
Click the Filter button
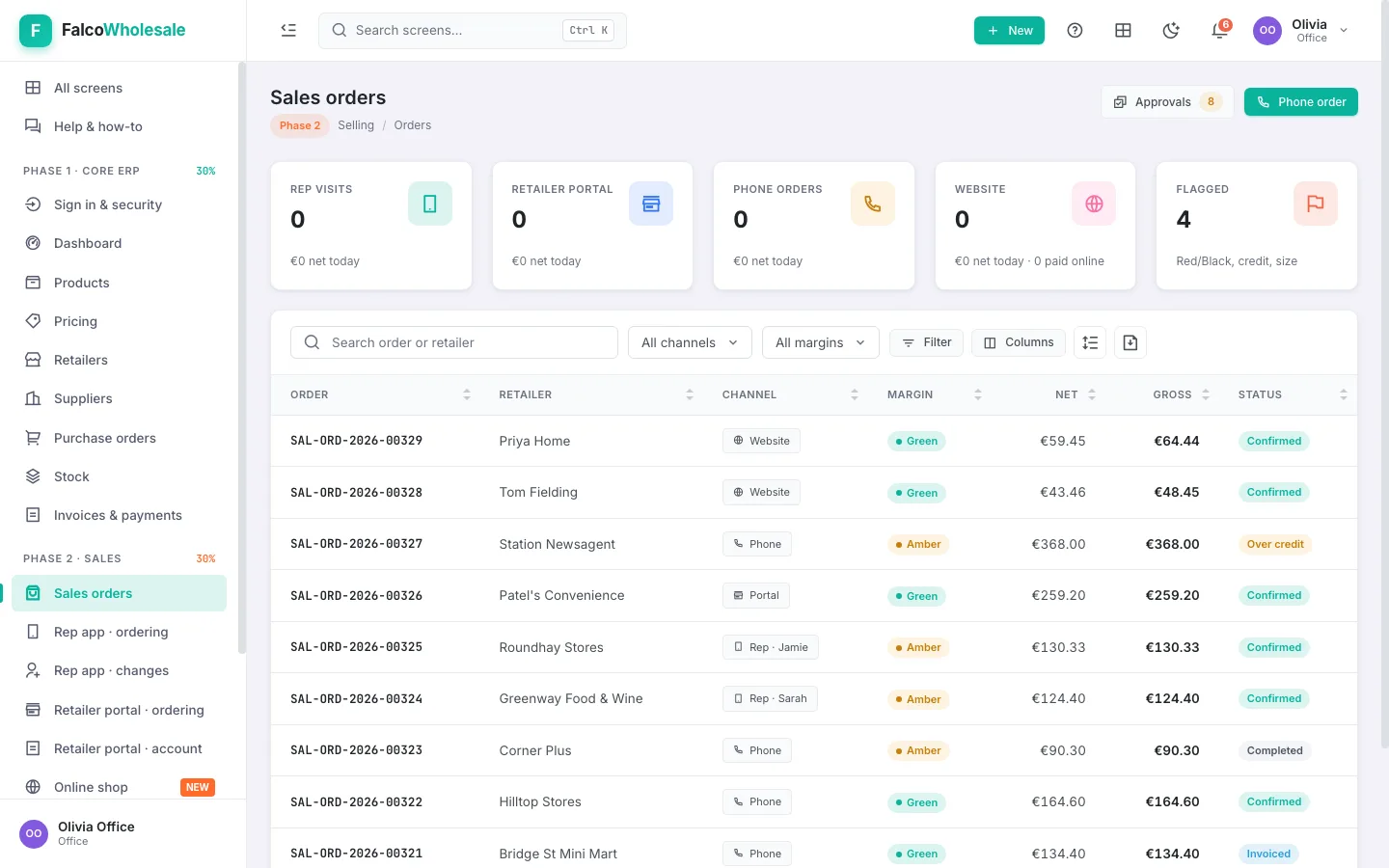coord(926,342)
